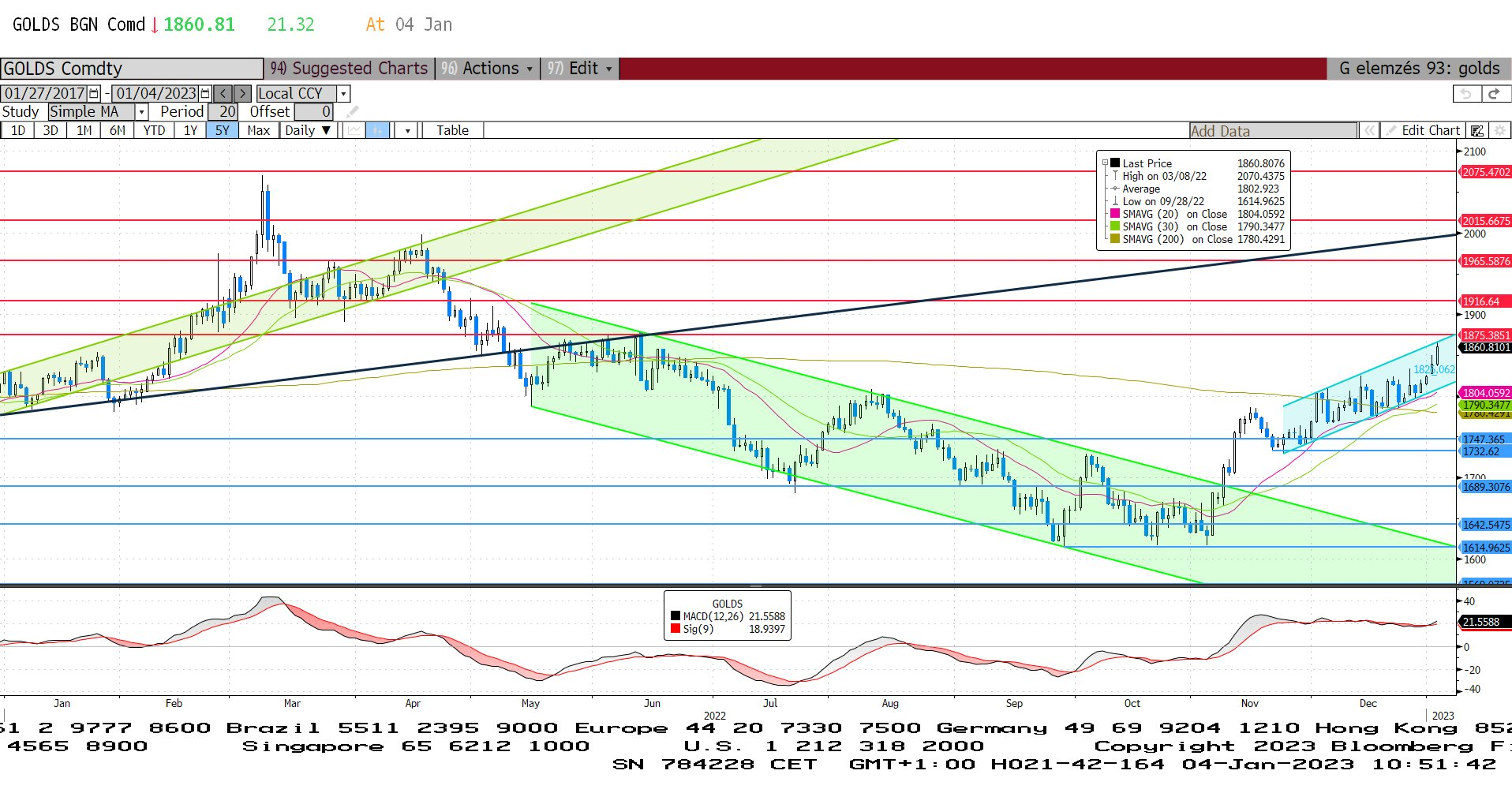Click the G elemzés 93: golds title
Viewport: 1512px width, 808px height.
[x=1419, y=69]
